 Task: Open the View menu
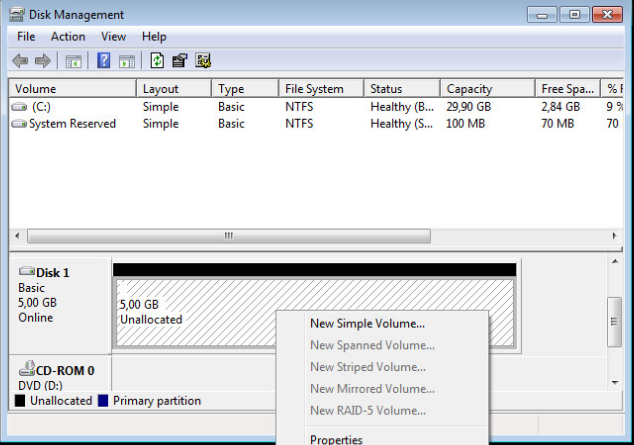113,37
